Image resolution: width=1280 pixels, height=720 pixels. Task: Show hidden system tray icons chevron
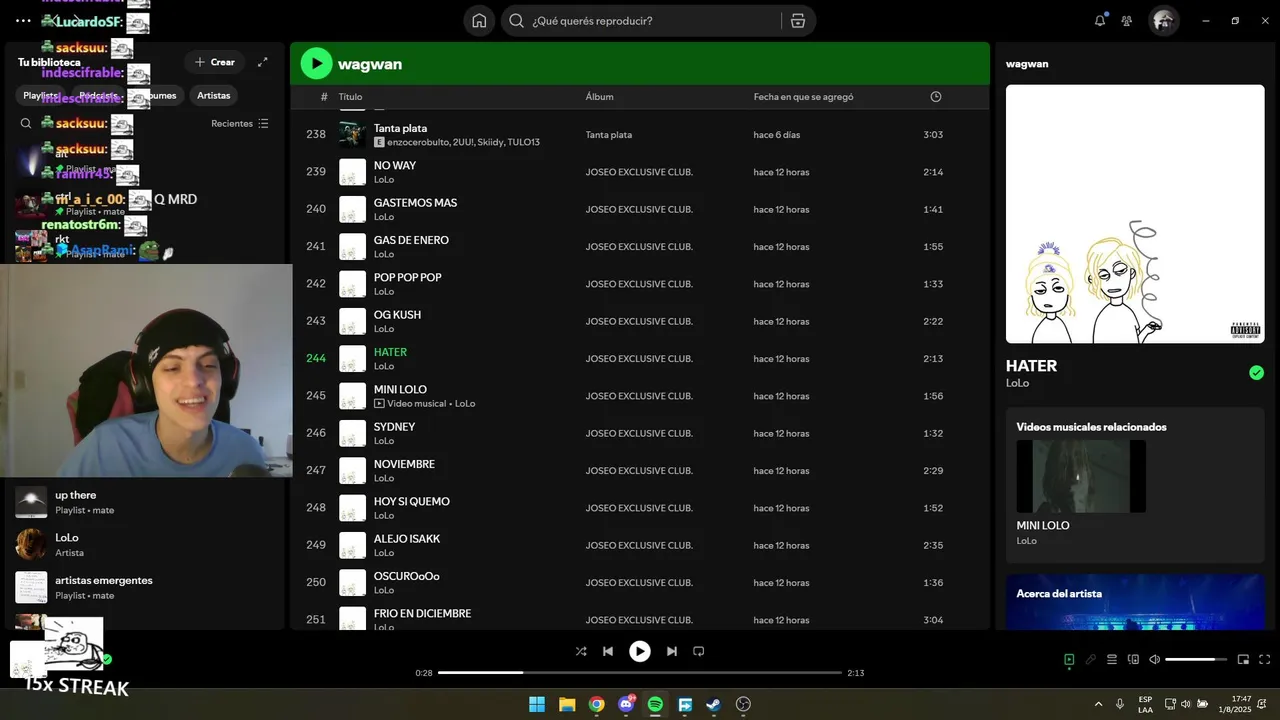pyautogui.click(x=1098, y=704)
